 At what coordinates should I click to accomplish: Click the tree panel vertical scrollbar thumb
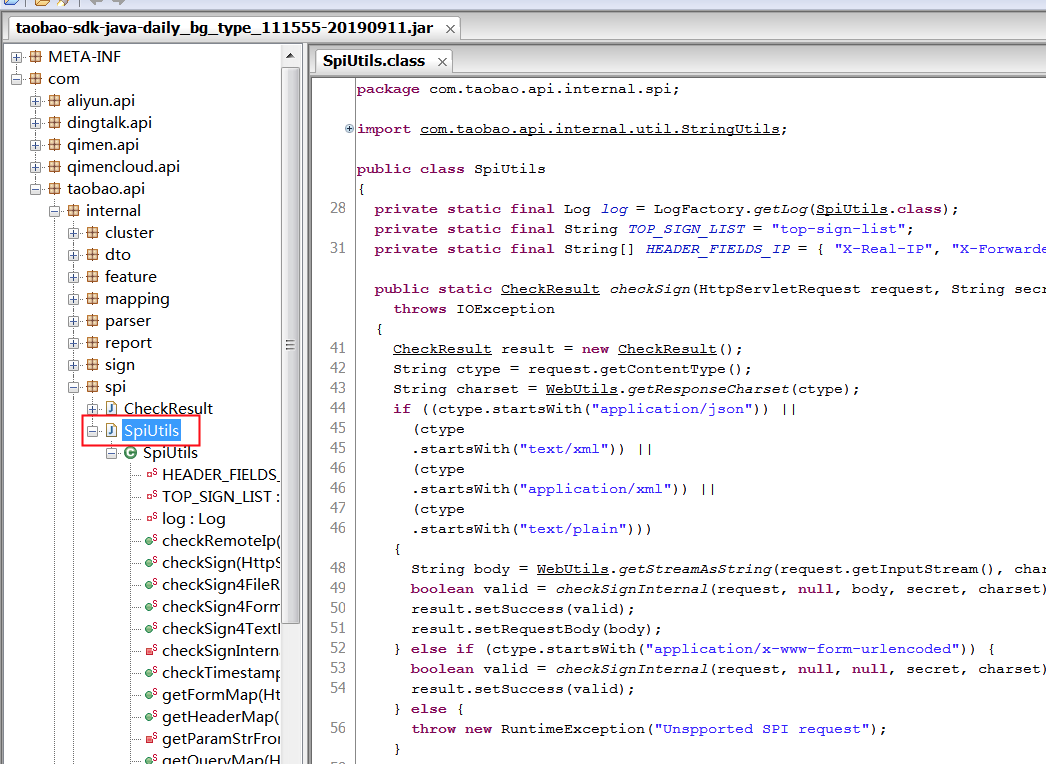[x=290, y=345]
